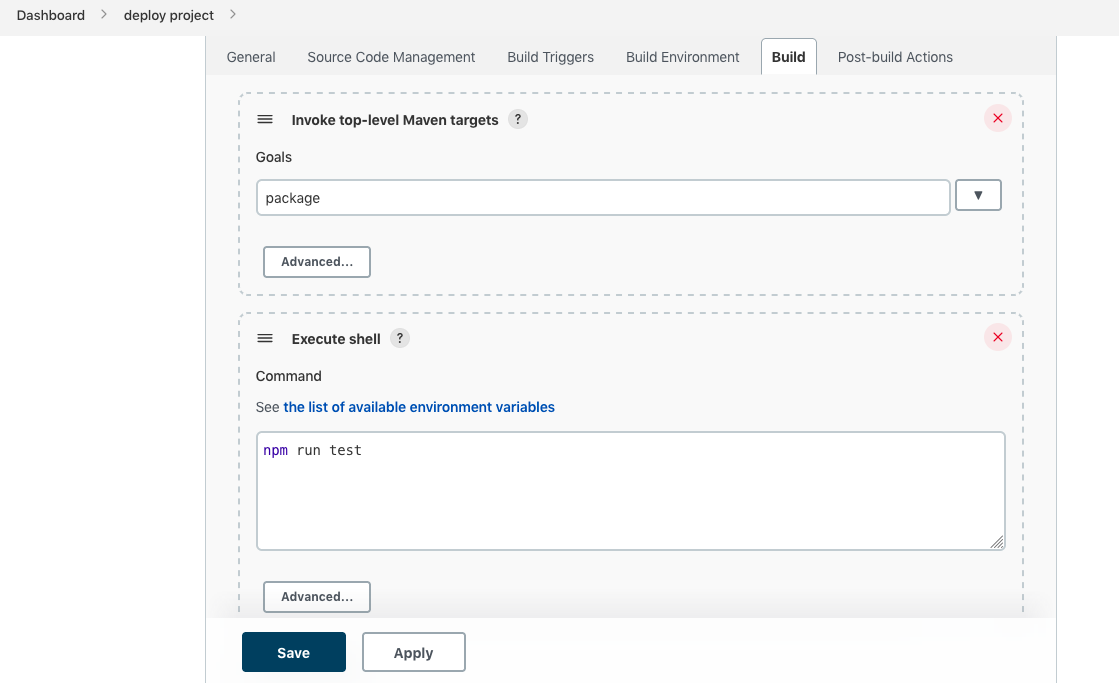Click chevron after deploy project breadcrumb

pos(233,15)
